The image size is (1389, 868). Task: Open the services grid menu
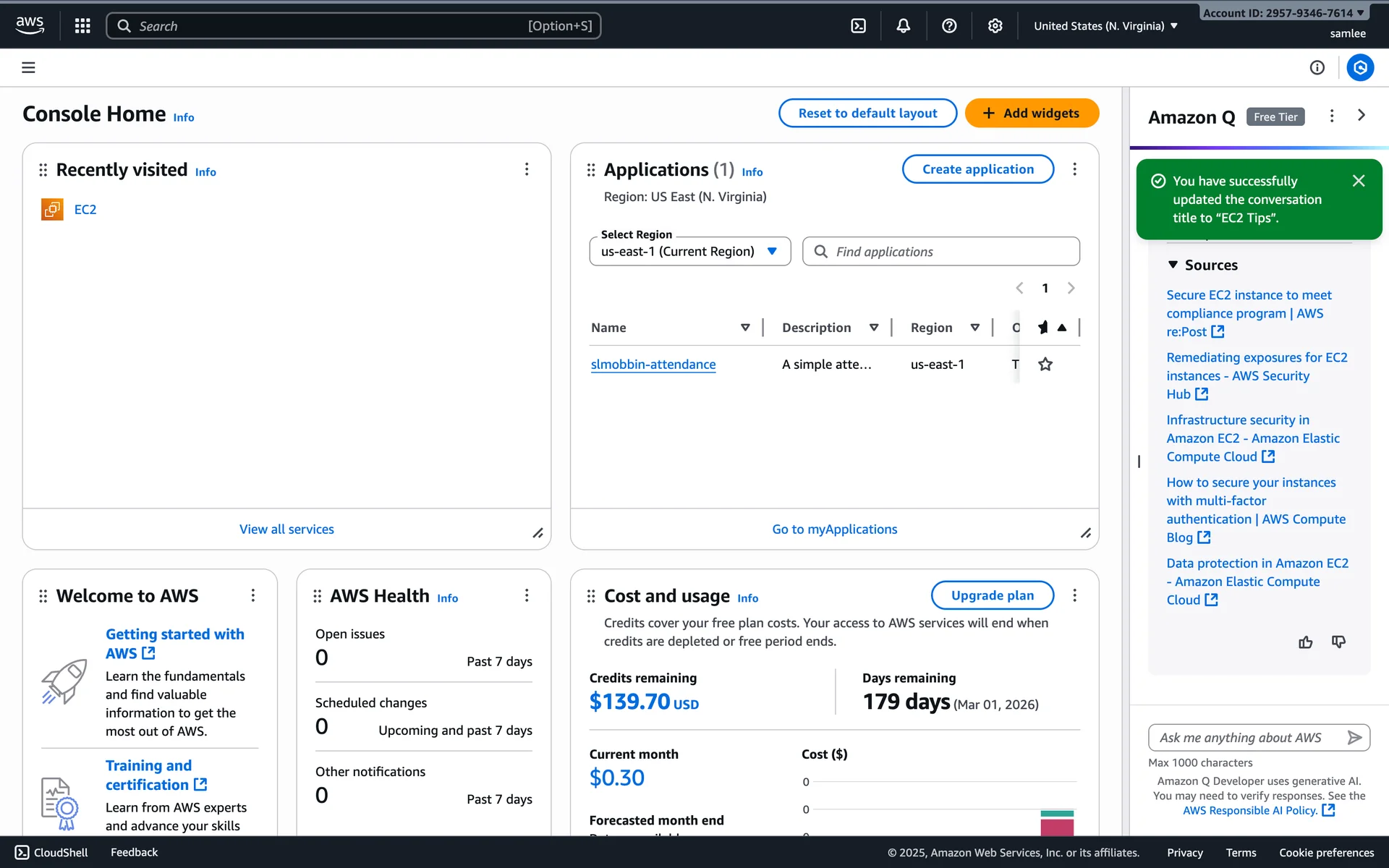click(x=82, y=26)
